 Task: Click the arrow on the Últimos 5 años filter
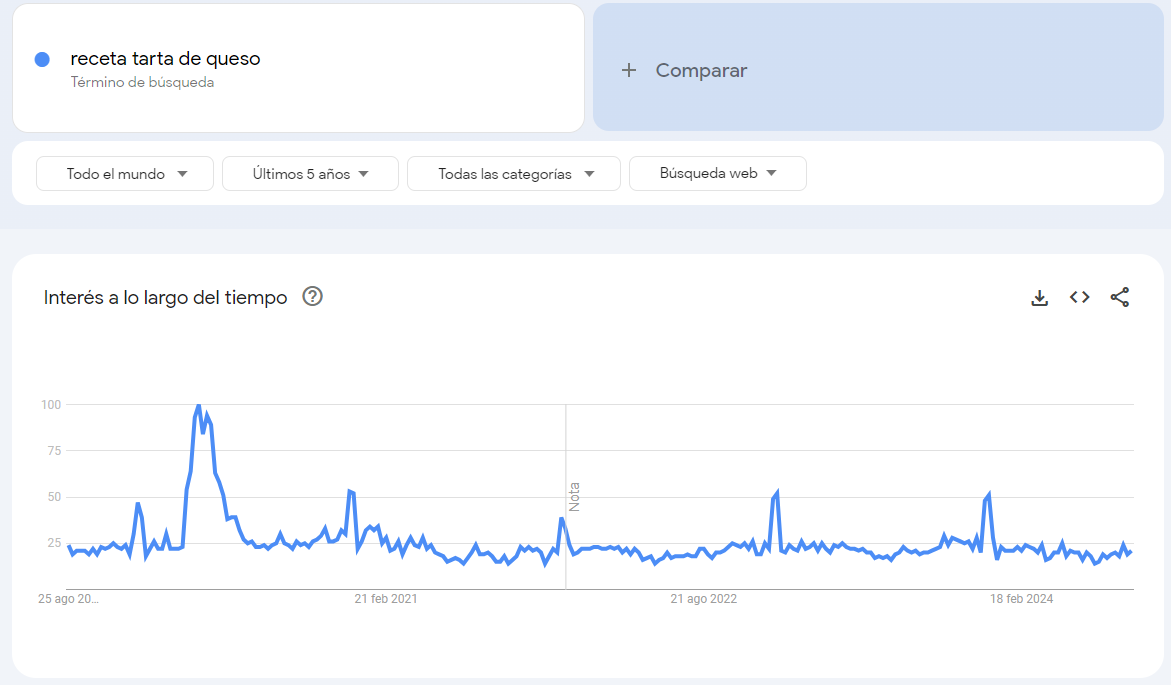point(364,174)
